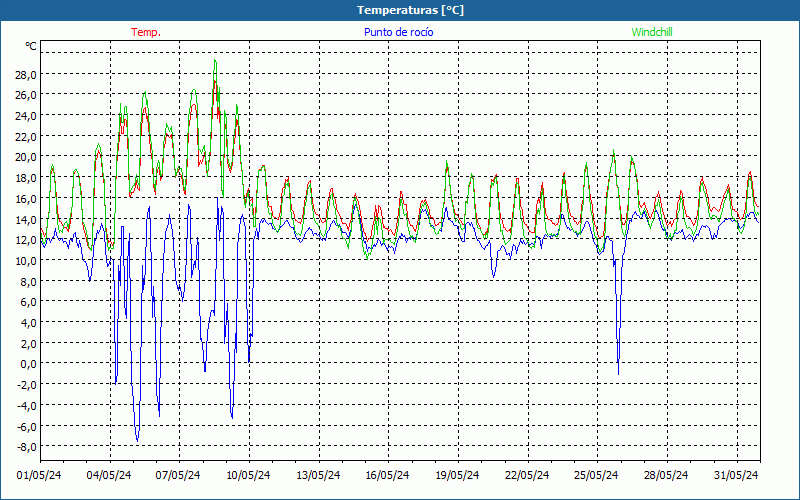Click the 10,0 y-axis value
The image size is (800, 500).
click(26, 261)
